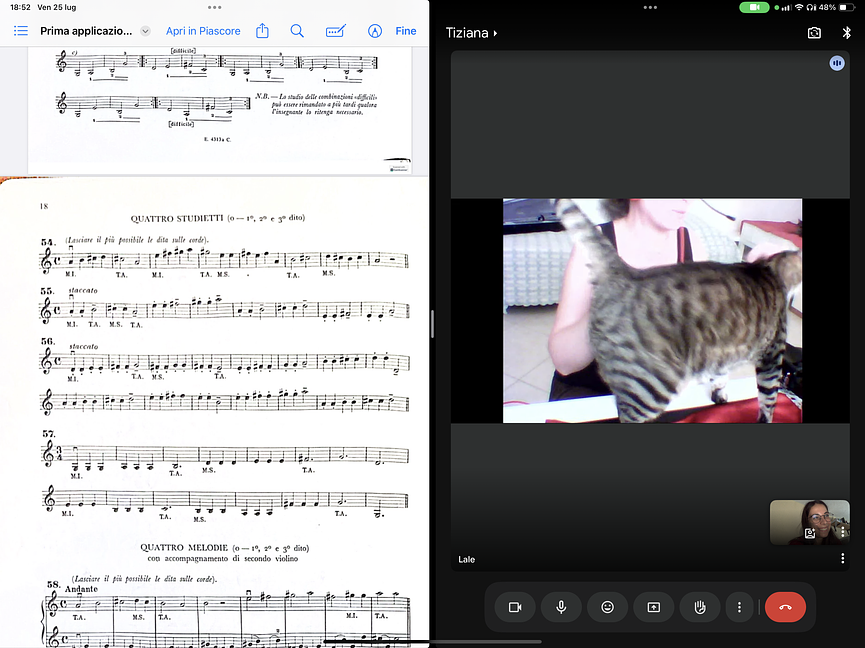Viewport: 865px width, 648px height.
Task: Expand the "Prima applicazio..." document title dropdown
Action: pyautogui.click(x=145, y=31)
